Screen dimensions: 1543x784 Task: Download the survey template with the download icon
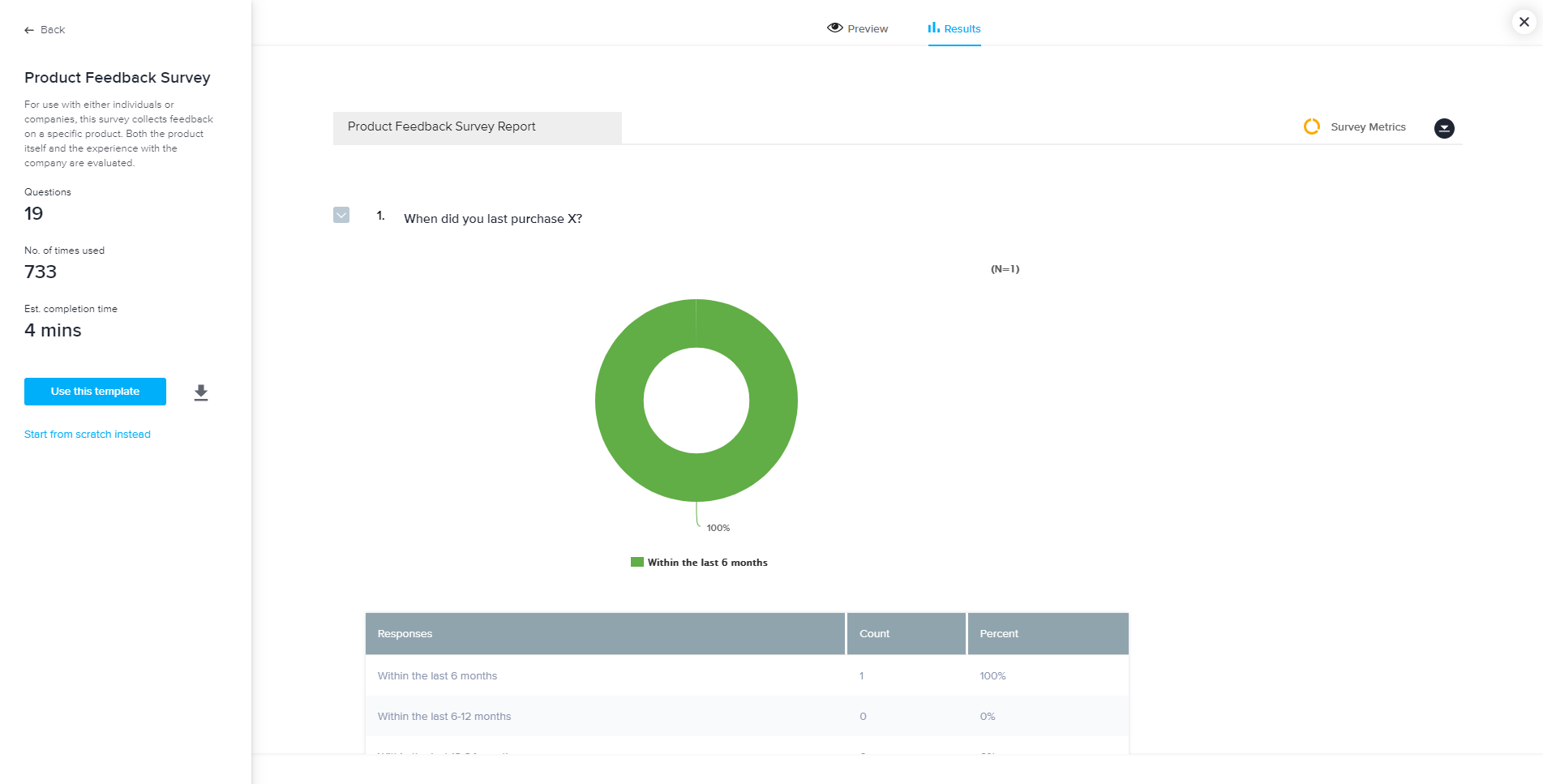coord(201,392)
